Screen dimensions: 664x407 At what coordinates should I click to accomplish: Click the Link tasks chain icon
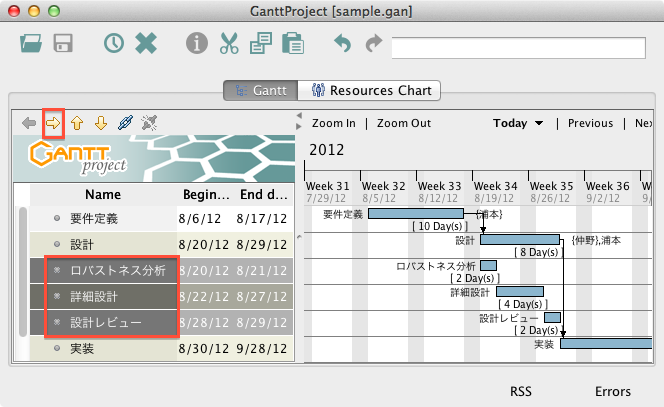[125, 123]
